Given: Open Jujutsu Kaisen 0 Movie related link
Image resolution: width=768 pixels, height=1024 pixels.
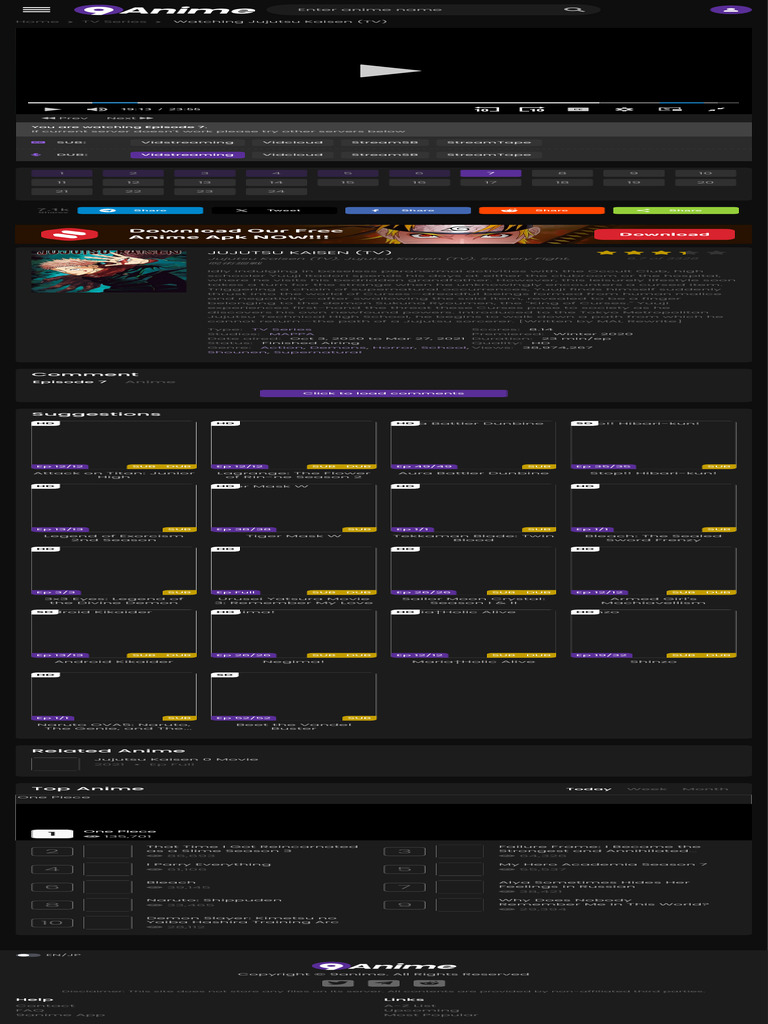Looking at the screenshot, I should coord(176,759).
